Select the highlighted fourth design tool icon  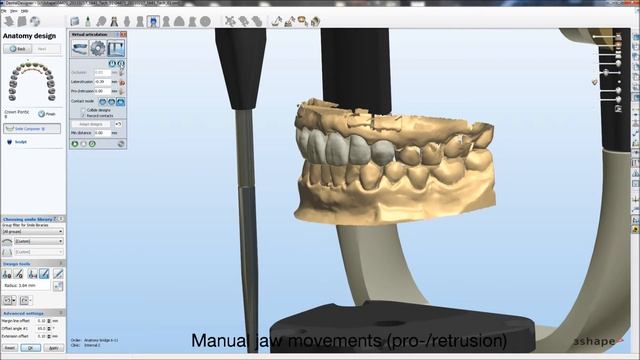click(x=44, y=274)
